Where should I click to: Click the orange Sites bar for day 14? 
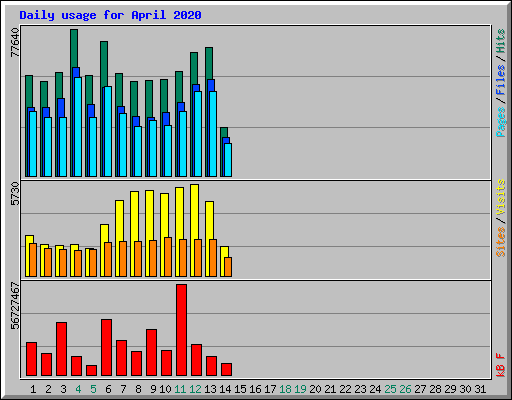click(x=228, y=267)
